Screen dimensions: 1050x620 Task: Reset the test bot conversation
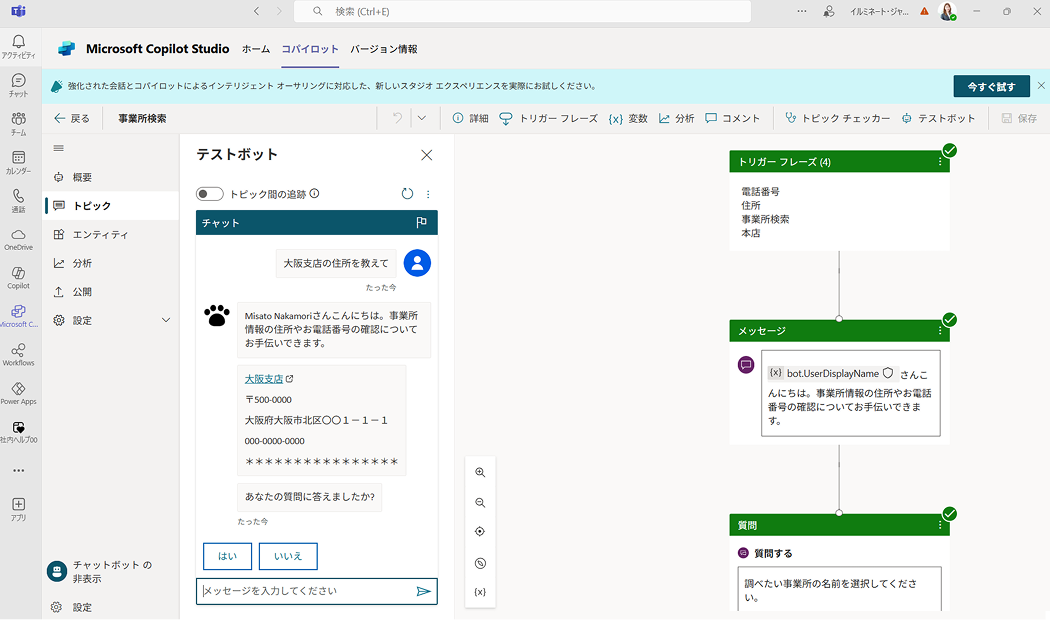[x=407, y=193]
